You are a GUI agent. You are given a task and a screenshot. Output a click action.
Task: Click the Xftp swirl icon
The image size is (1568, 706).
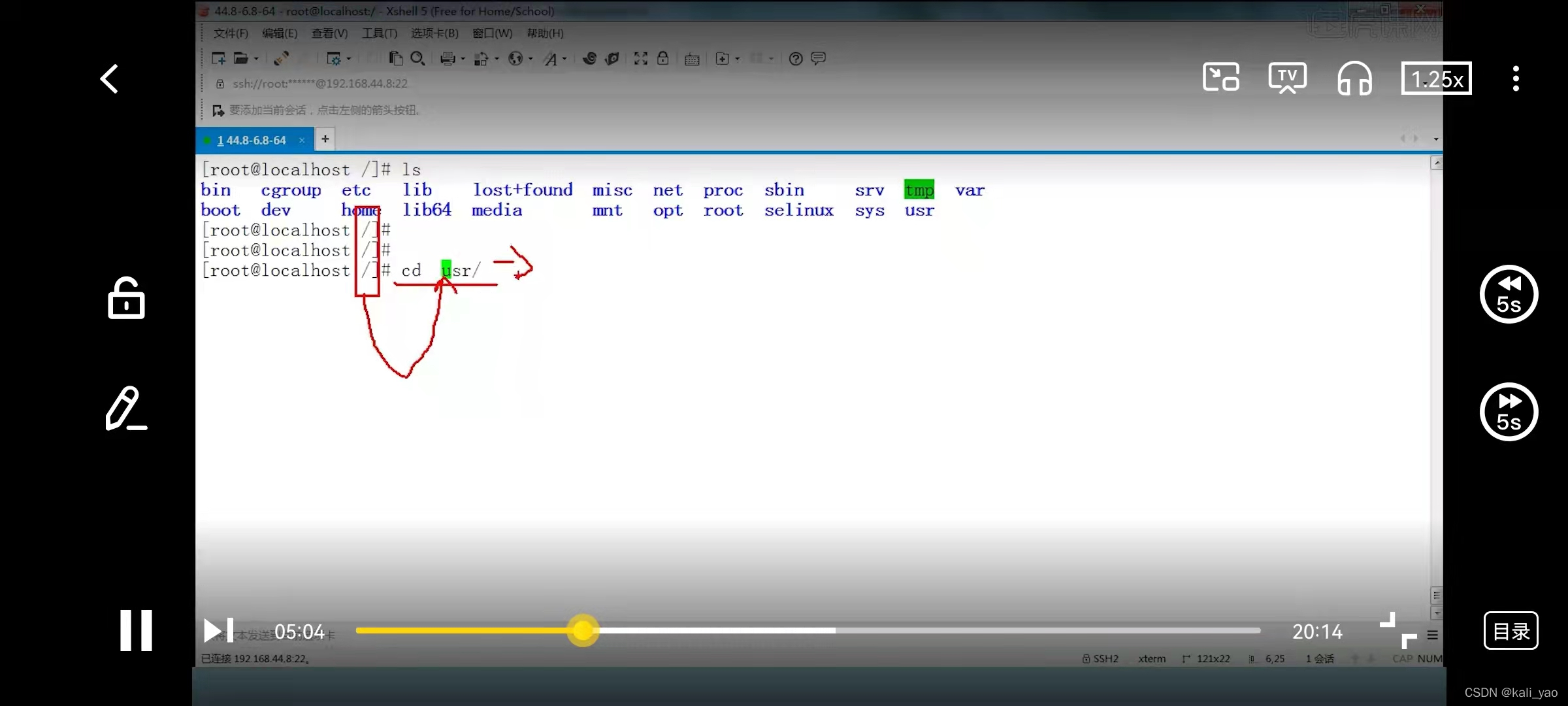pyautogui.click(x=589, y=59)
